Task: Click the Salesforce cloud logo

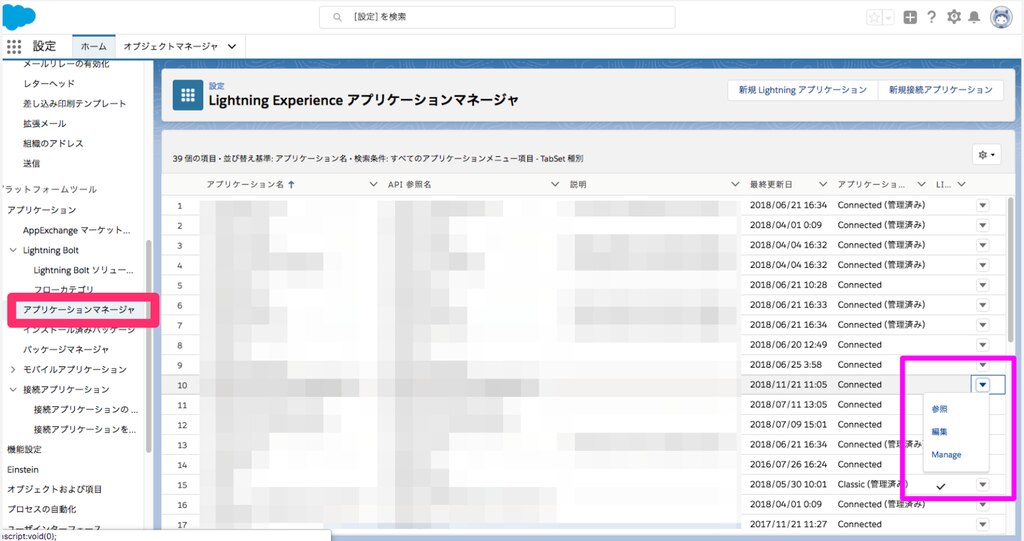Action: pyautogui.click(x=18, y=16)
